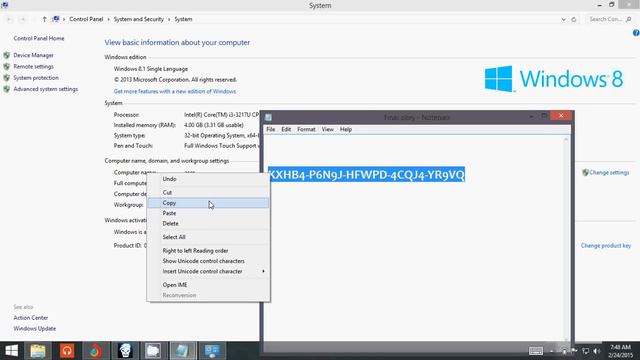Open the Format menu in Notepad
Screen dimensions: 640x360
(x=306, y=129)
